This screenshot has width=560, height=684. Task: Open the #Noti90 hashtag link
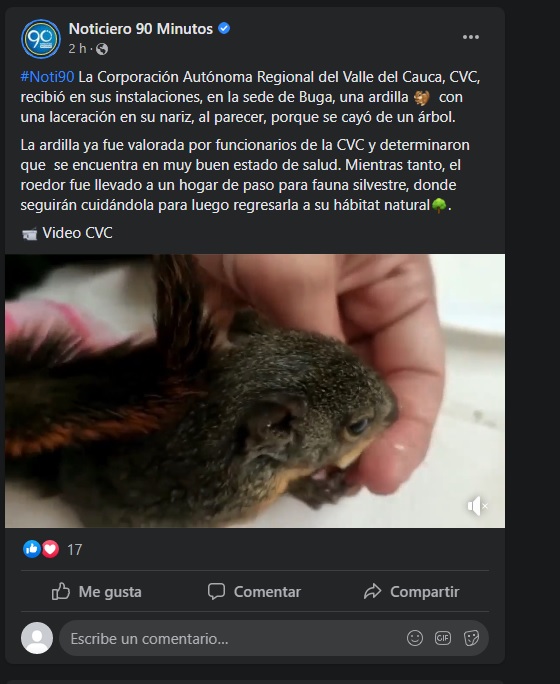pyautogui.click(x=47, y=77)
